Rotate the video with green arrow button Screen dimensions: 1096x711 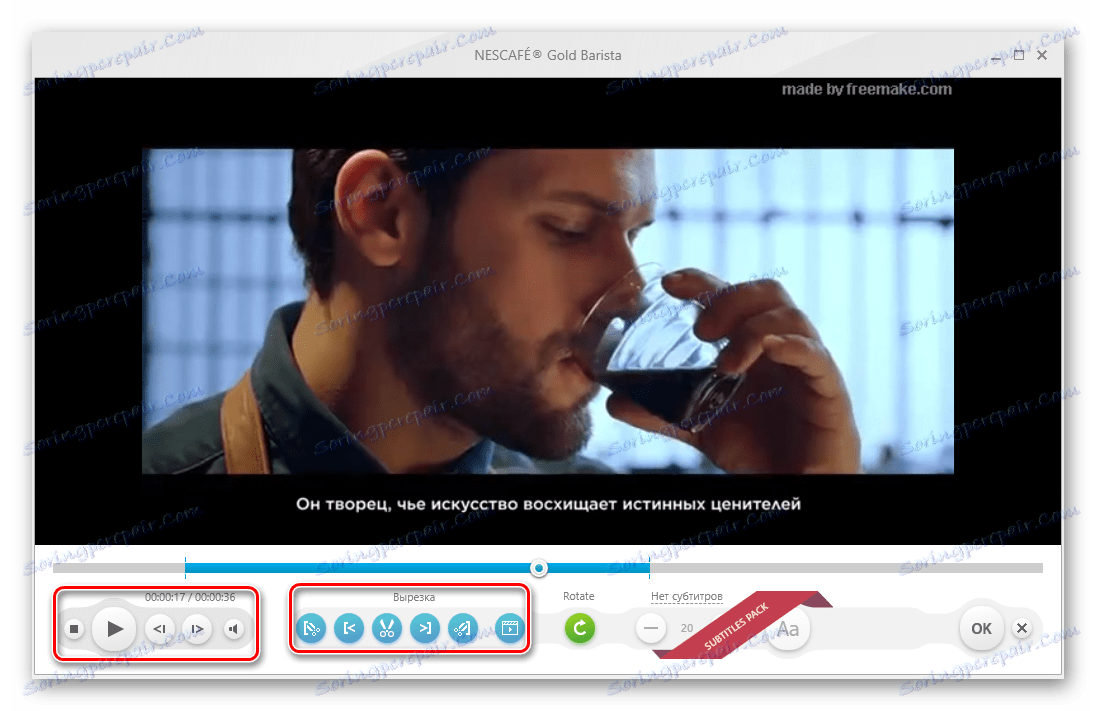(579, 628)
